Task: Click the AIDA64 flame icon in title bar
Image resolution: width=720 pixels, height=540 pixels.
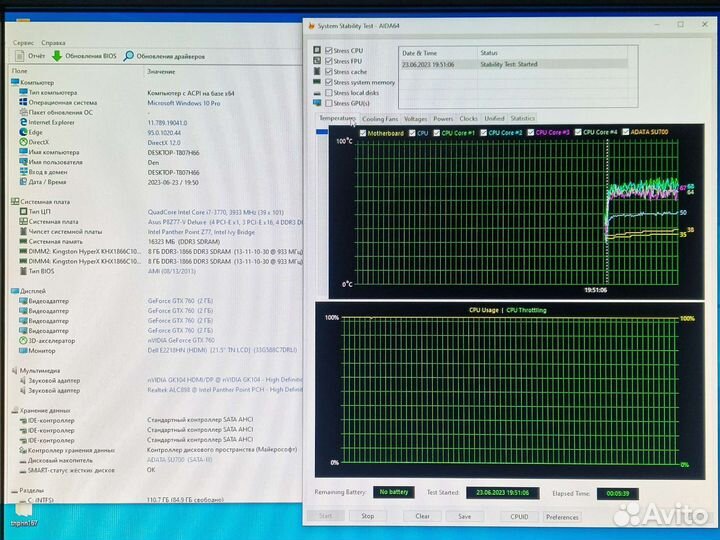Action: click(x=311, y=26)
